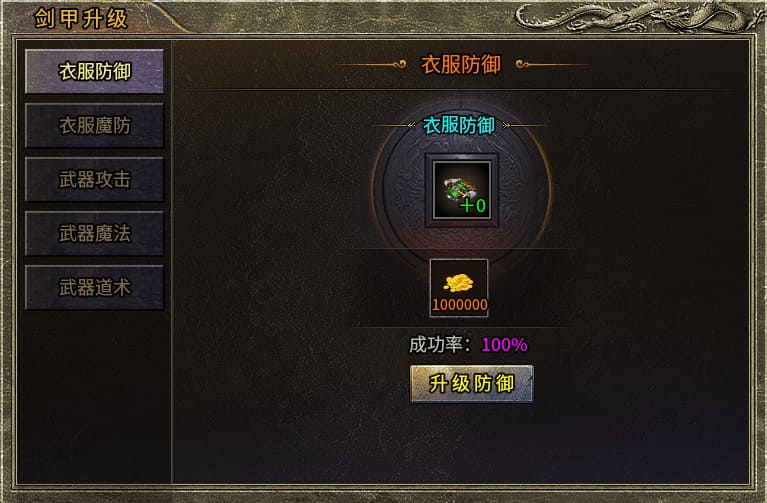Click right scroll ornament beside orange heading
This screenshot has height=503, width=767.
[522, 64]
